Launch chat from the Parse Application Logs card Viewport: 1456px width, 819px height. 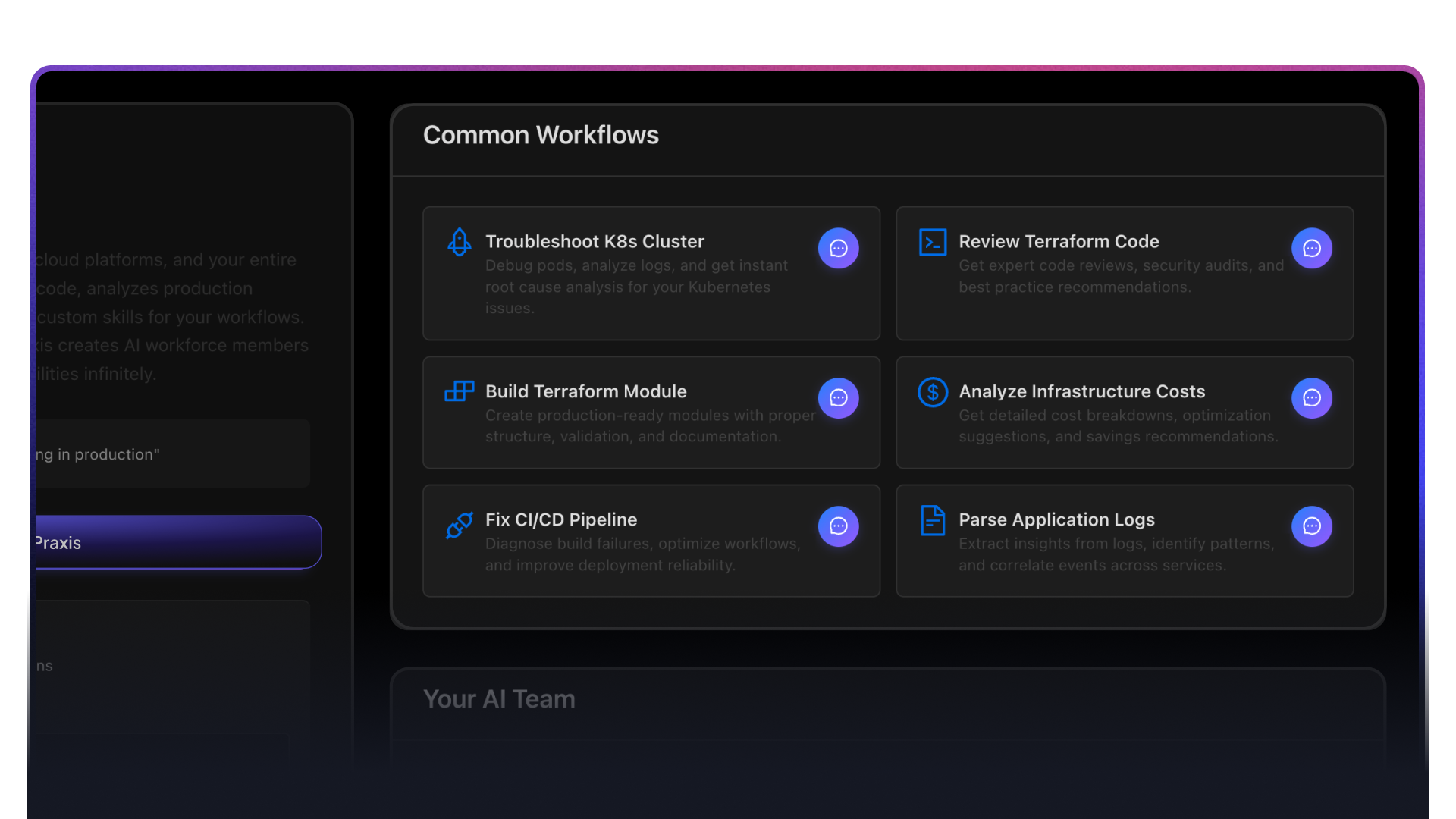tap(1311, 526)
